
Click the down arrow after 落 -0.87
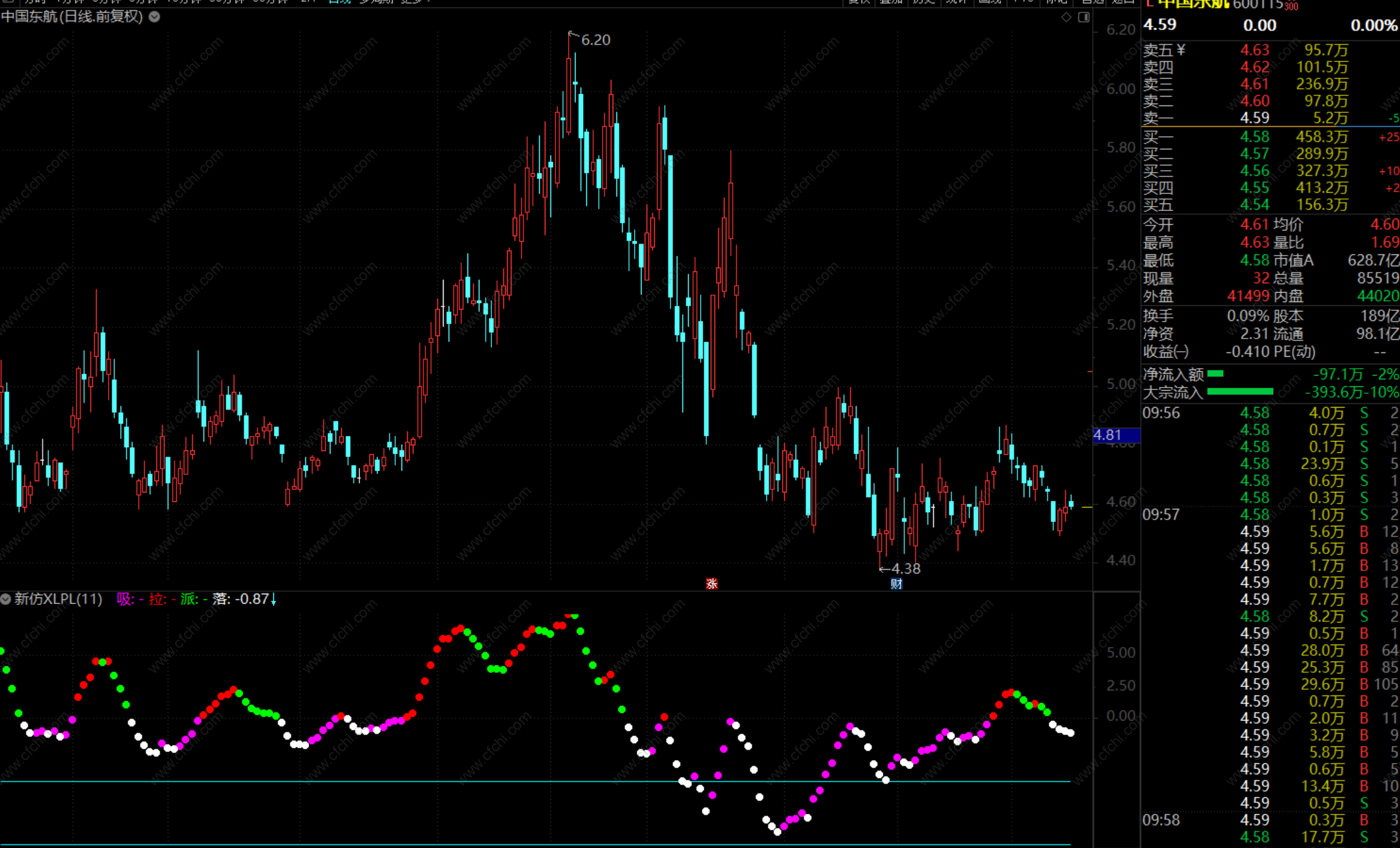pos(273,599)
